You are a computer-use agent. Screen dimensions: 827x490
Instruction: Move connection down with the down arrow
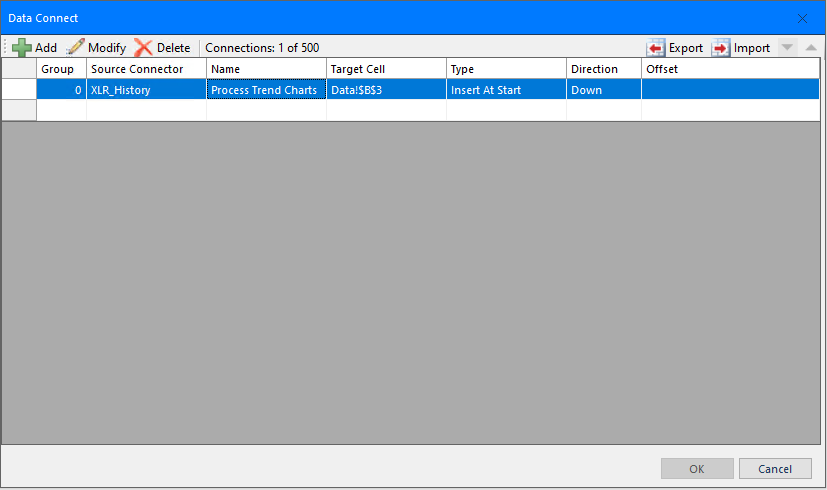click(787, 47)
